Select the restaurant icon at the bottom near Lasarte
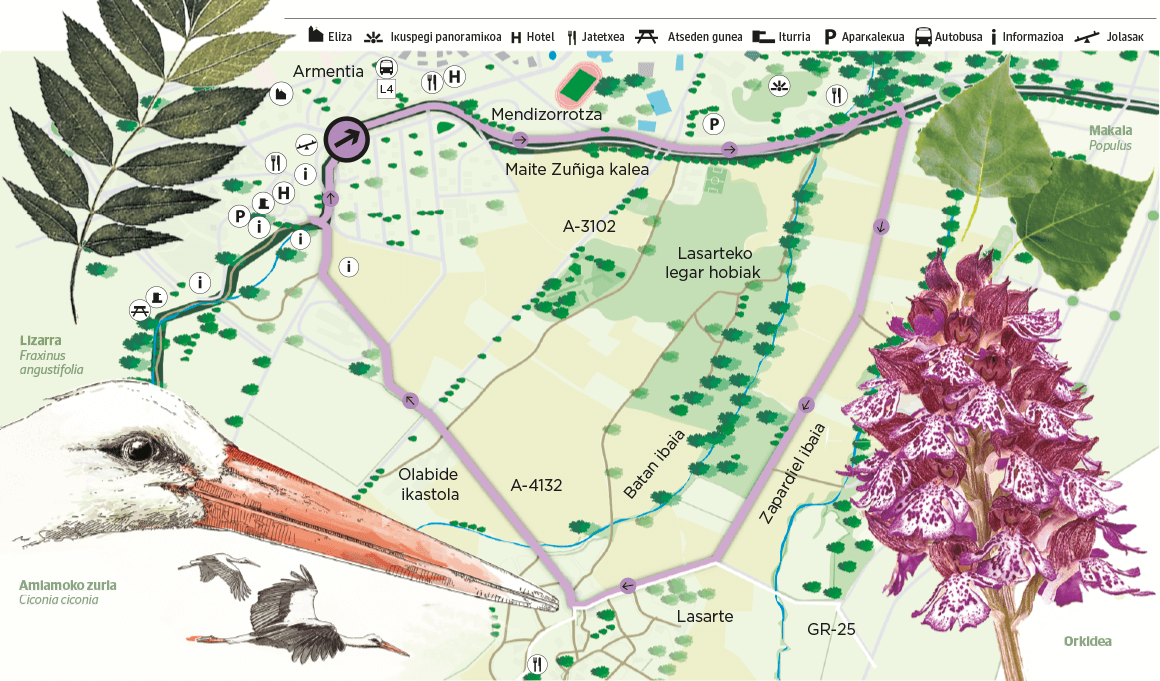Screen dimensions: 1160x681 tap(538, 663)
